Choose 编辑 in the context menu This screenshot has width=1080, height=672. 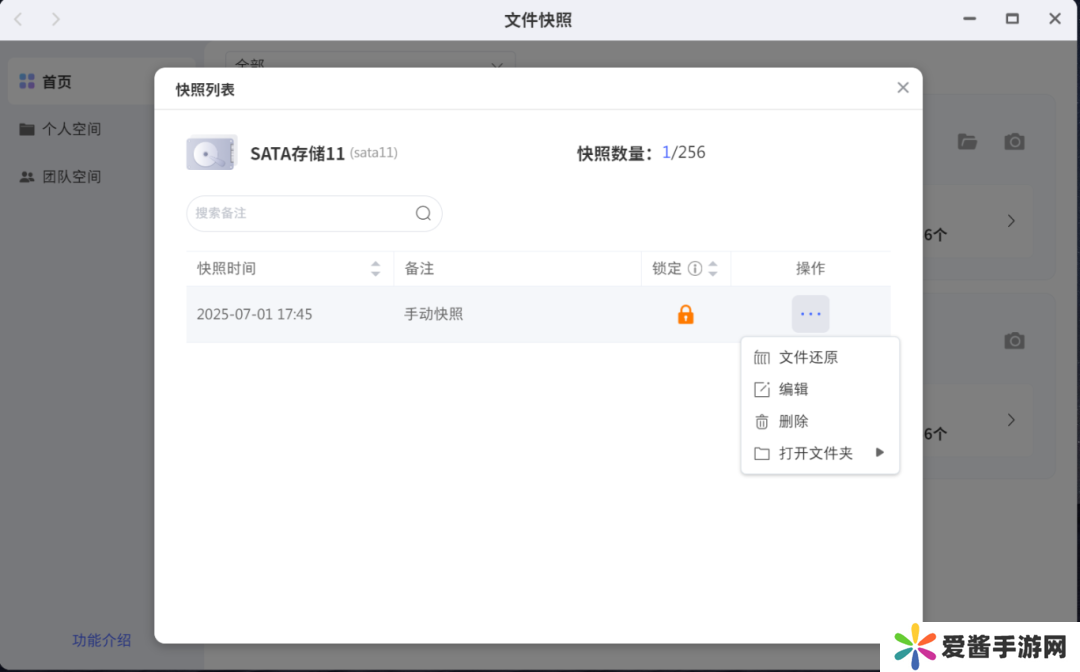pos(793,389)
